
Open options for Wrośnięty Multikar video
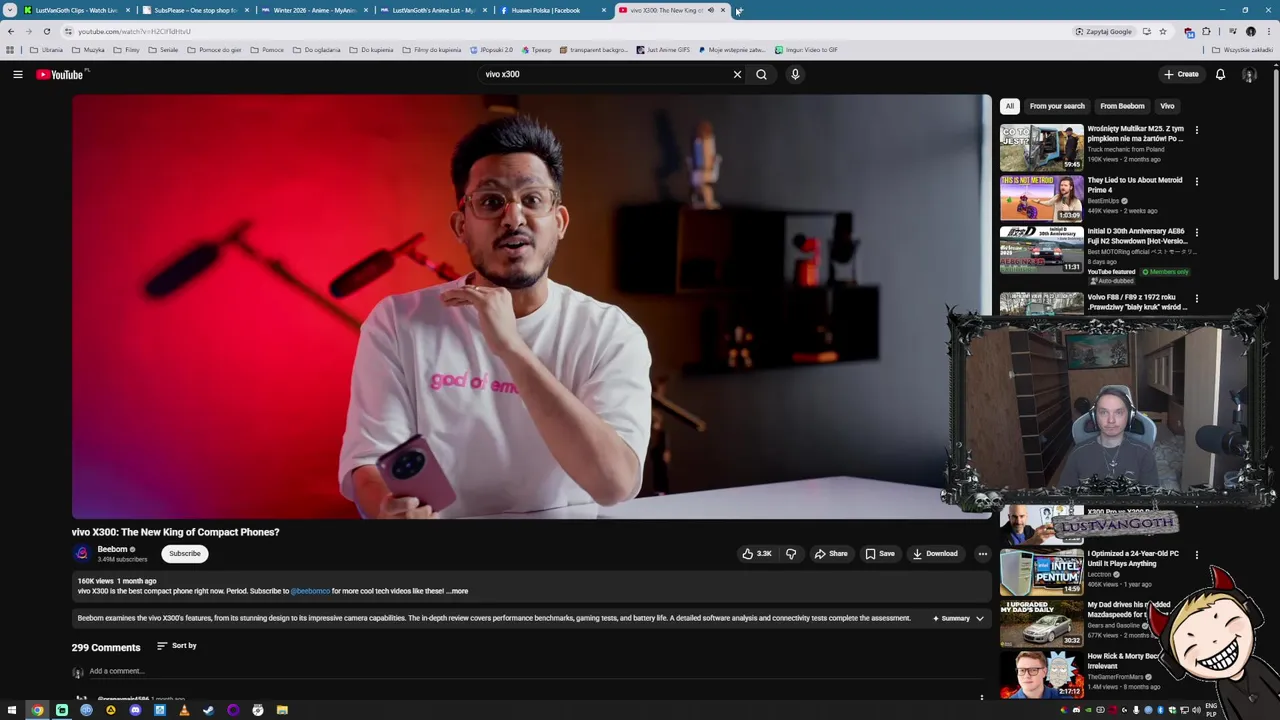(1196, 130)
